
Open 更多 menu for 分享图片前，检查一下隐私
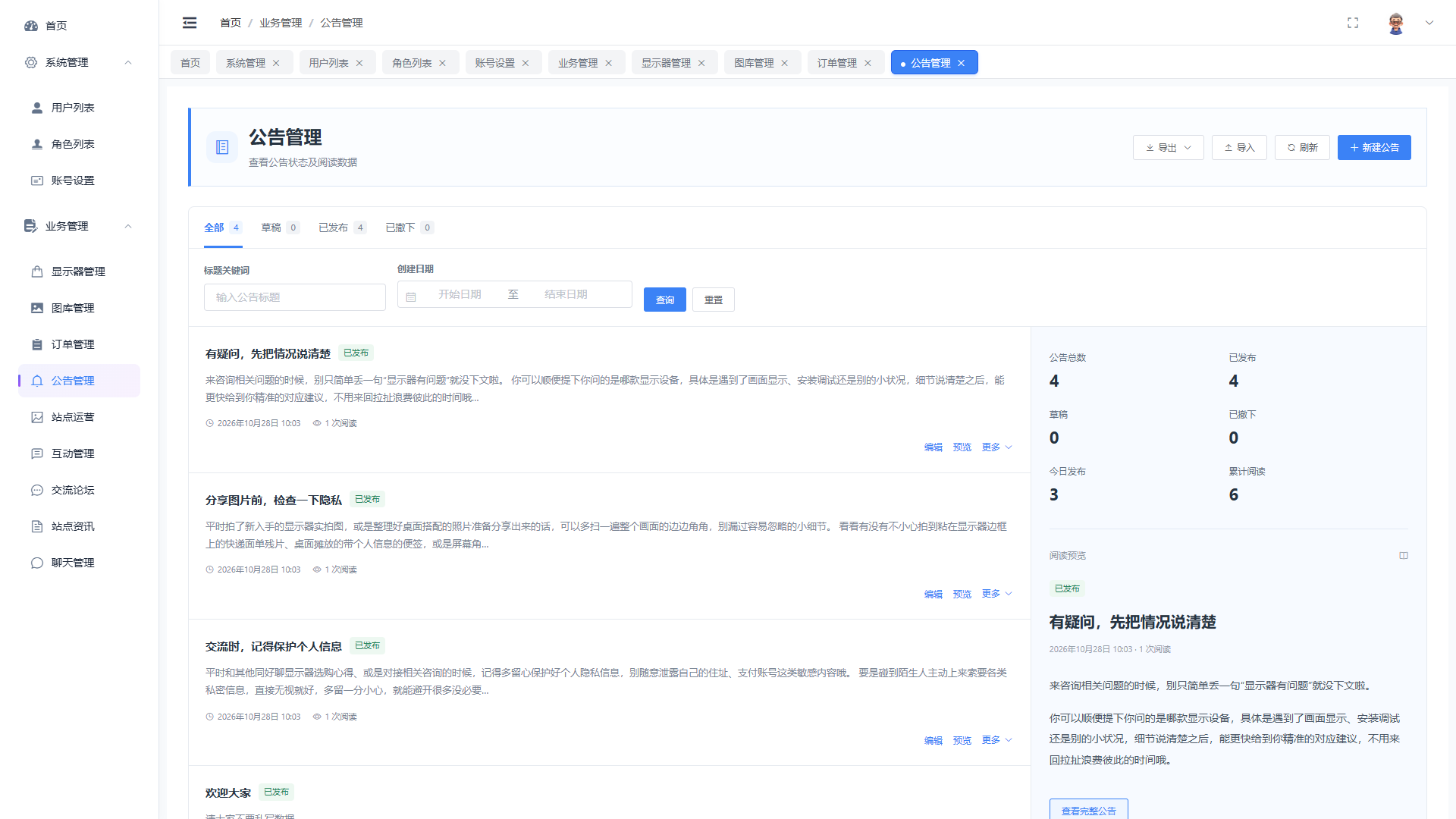[996, 594]
